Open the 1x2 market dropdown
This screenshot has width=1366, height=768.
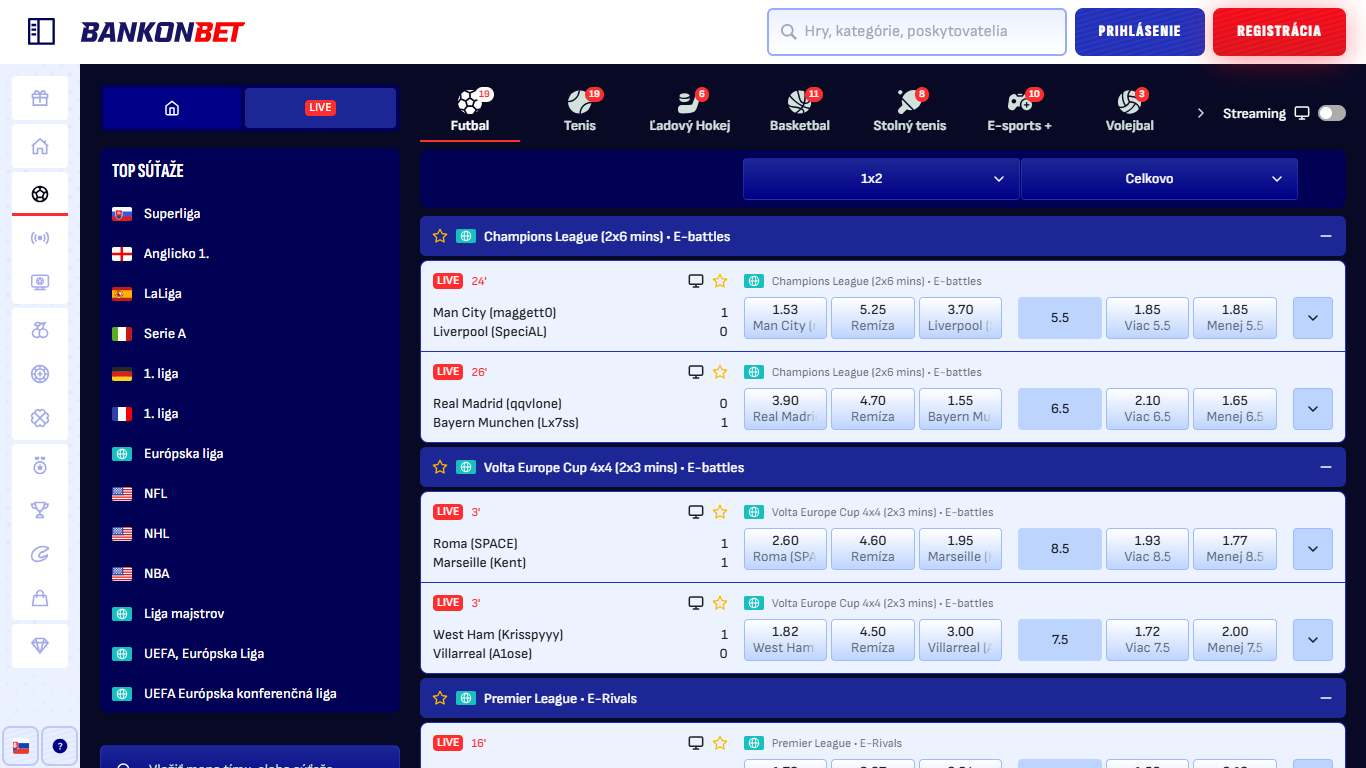(x=880, y=178)
